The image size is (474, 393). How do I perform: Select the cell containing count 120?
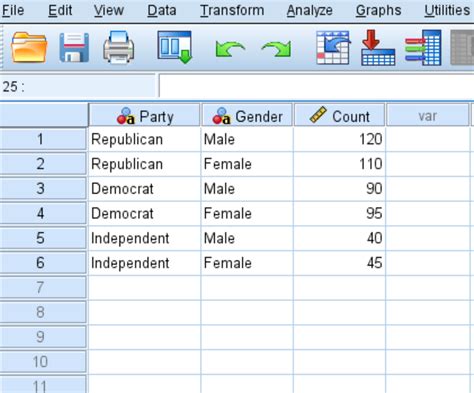(x=339, y=139)
